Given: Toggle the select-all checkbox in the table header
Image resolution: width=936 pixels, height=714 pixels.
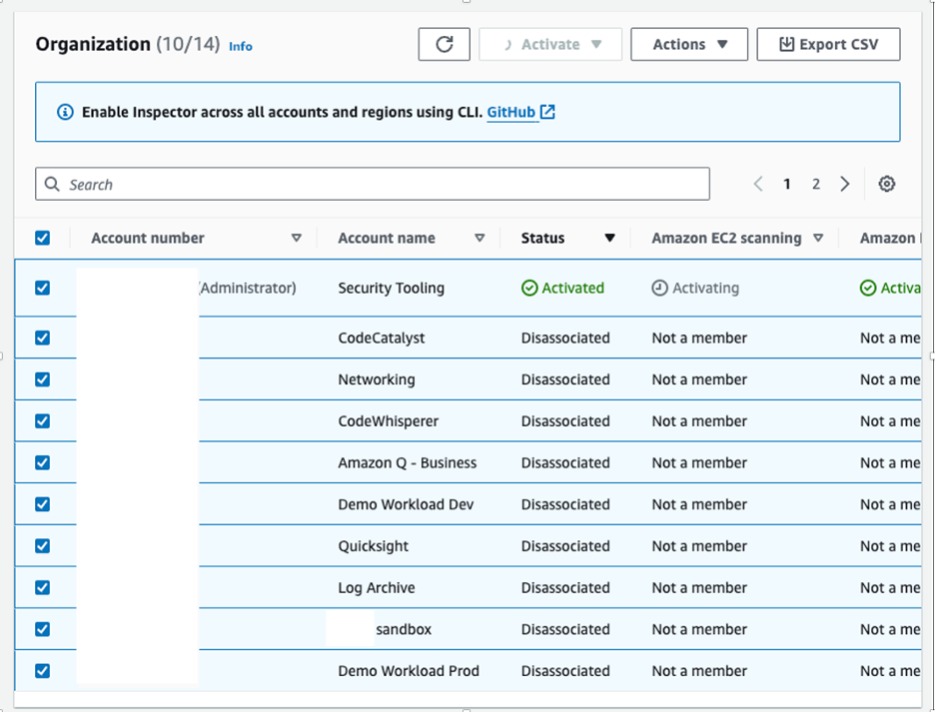Looking at the screenshot, I should pyautogui.click(x=42, y=237).
